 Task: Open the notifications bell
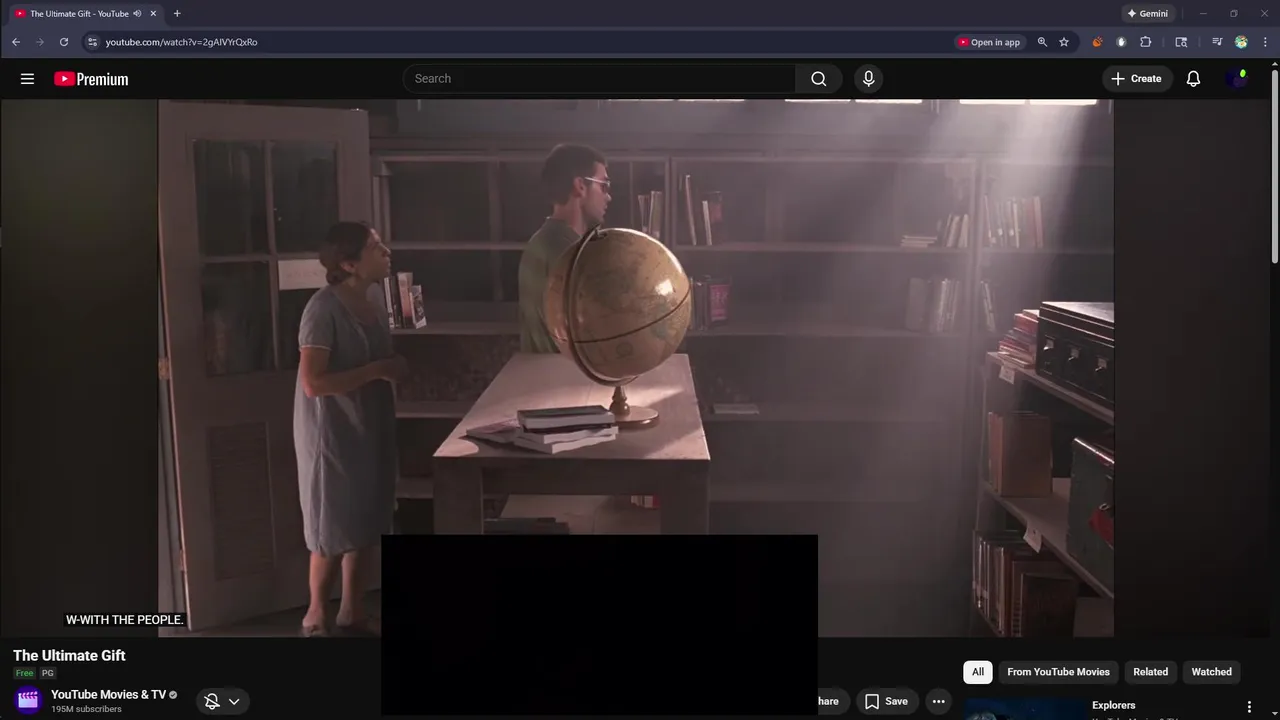coord(1193,79)
